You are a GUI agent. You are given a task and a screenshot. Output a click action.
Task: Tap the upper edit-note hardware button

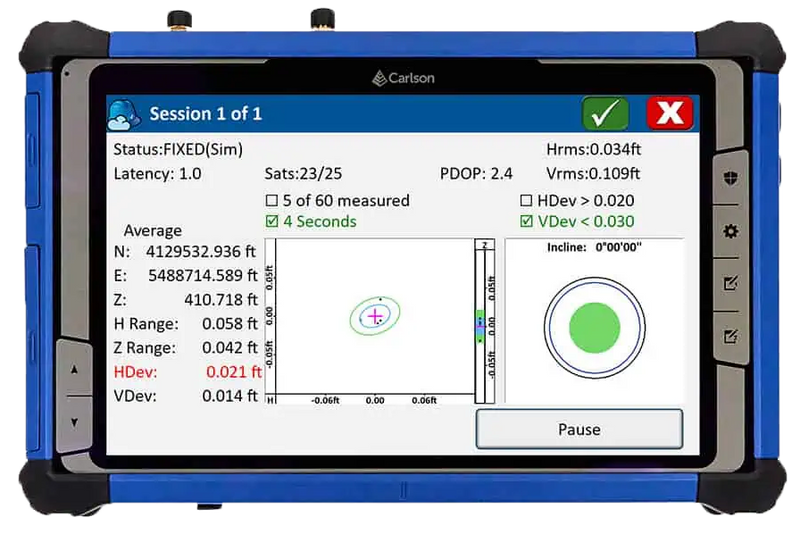[731, 283]
